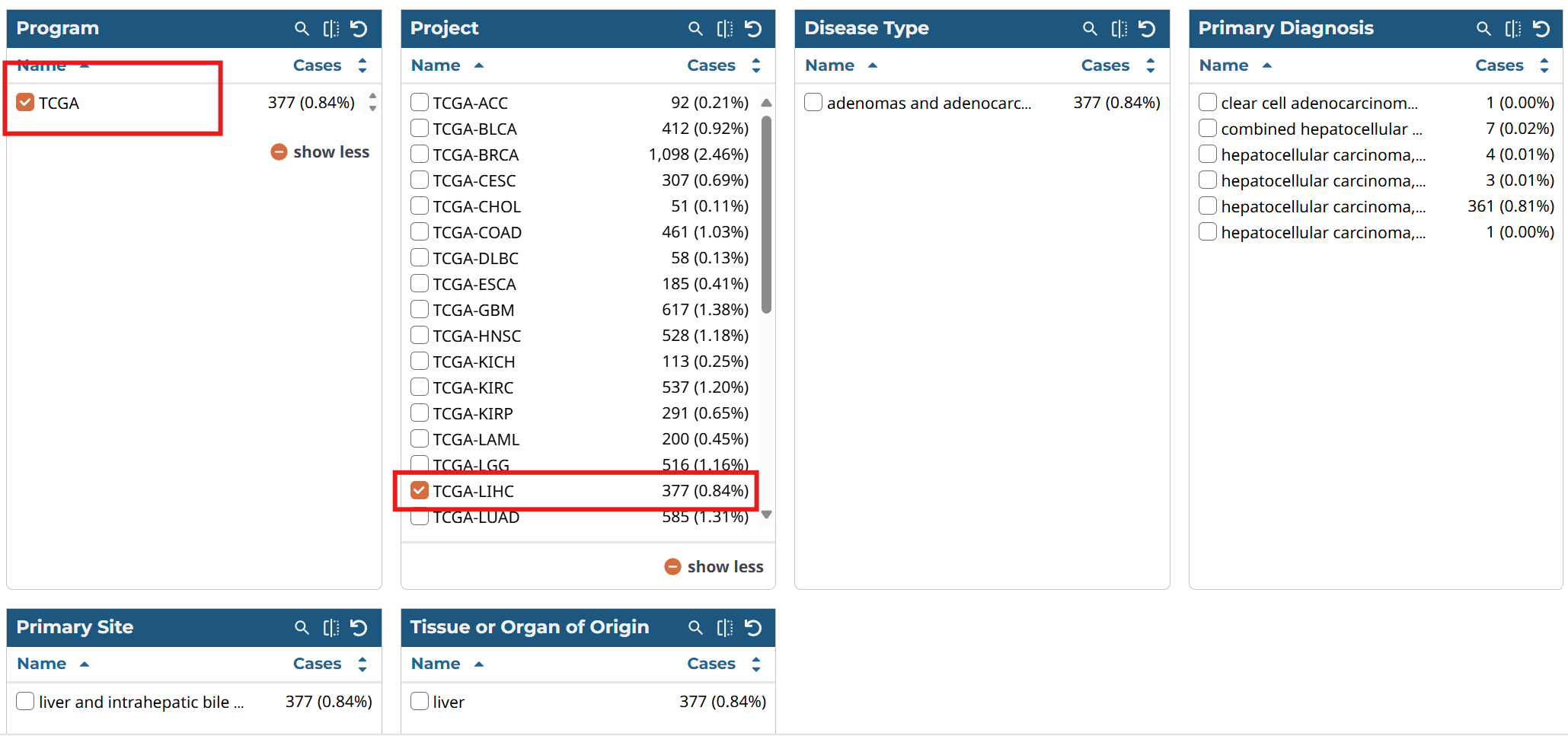The width and height of the screenshot is (1568, 736).
Task: Reset the Project filter selections
Action: pyautogui.click(x=753, y=29)
